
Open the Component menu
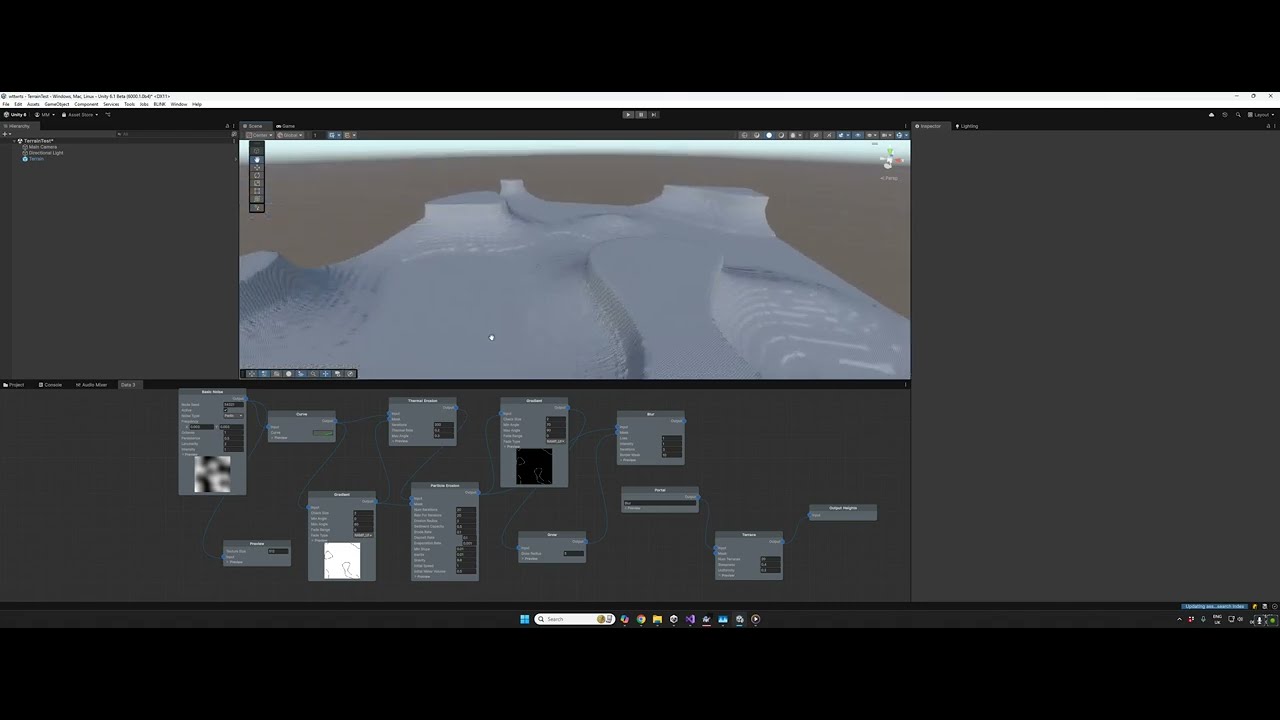pos(86,104)
